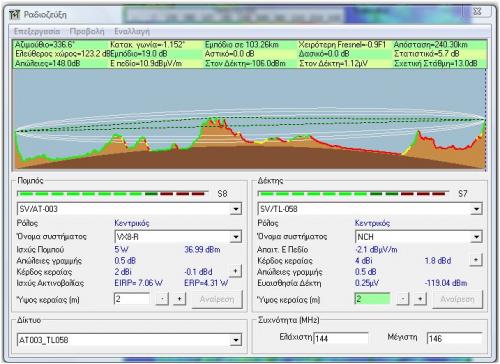Click the green receiver antenna height field
Viewport: 500px width, 364px height.
[x=372, y=299]
